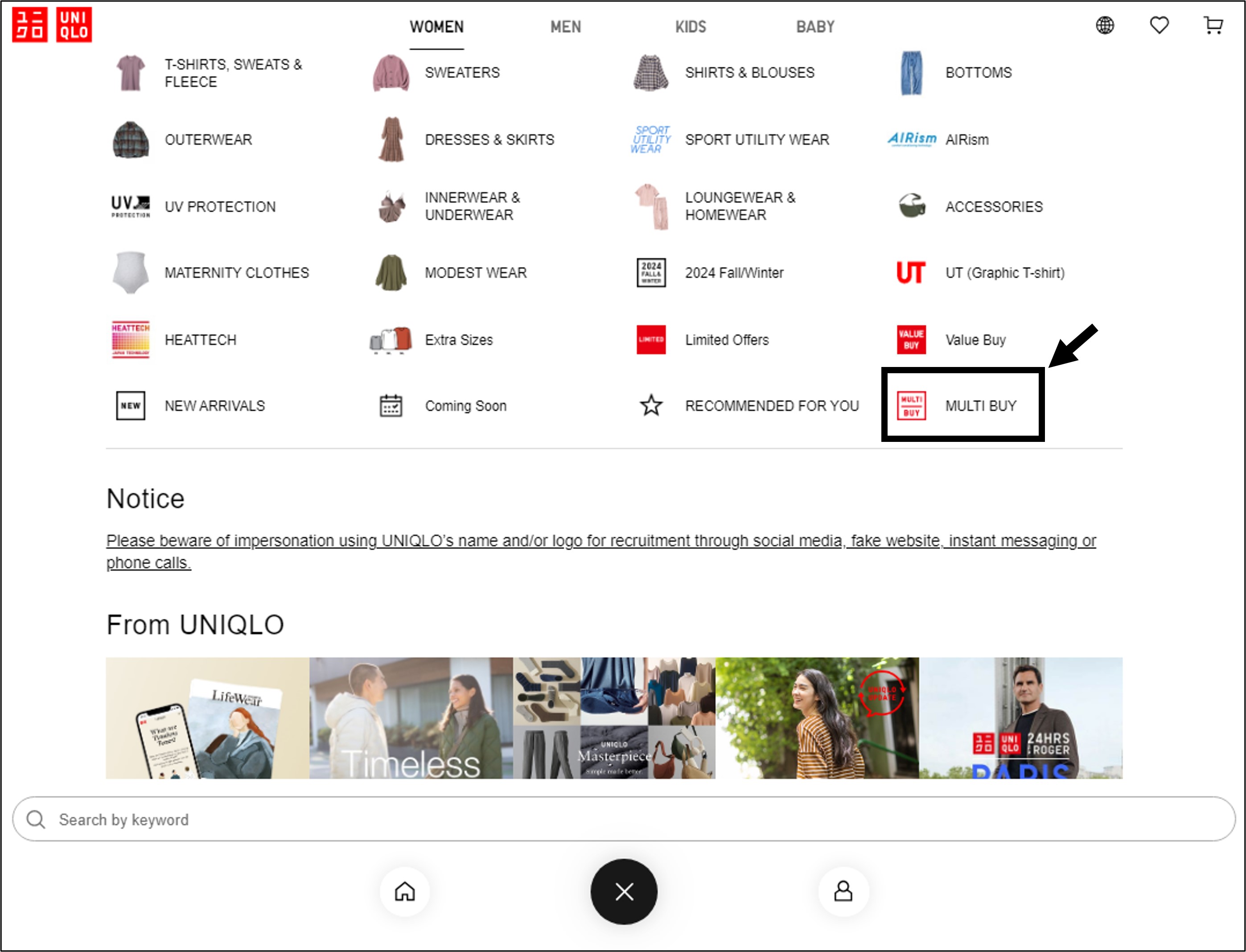Viewport: 1246px width, 952px height.
Task: Open SHIRTS & BLOUSES category
Action: tap(750, 73)
